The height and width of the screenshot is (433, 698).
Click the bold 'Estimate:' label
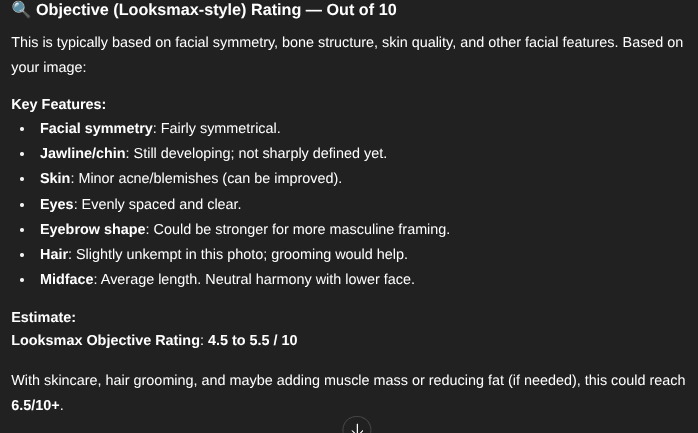click(x=44, y=317)
